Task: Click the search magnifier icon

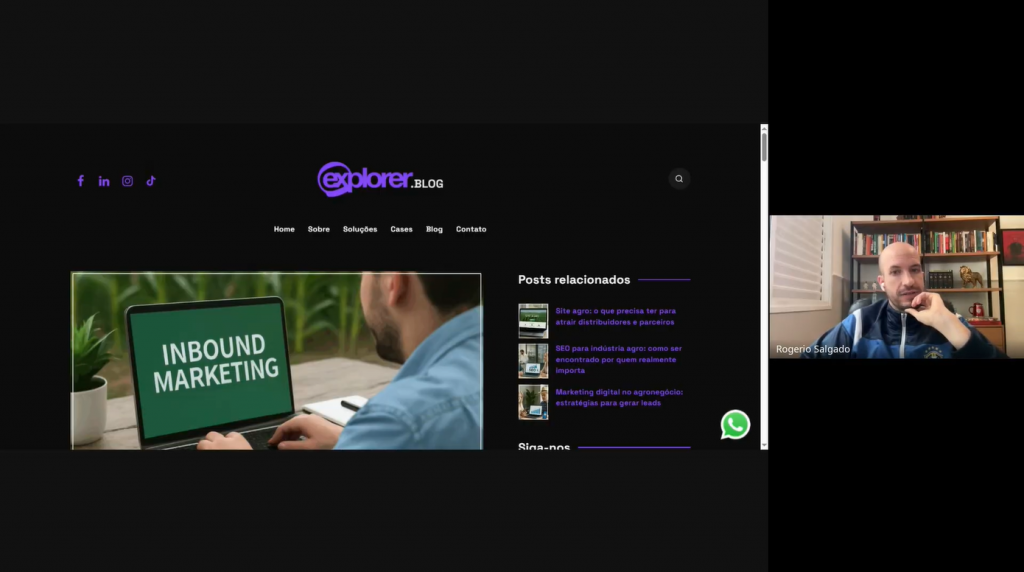Action: coord(679,179)
